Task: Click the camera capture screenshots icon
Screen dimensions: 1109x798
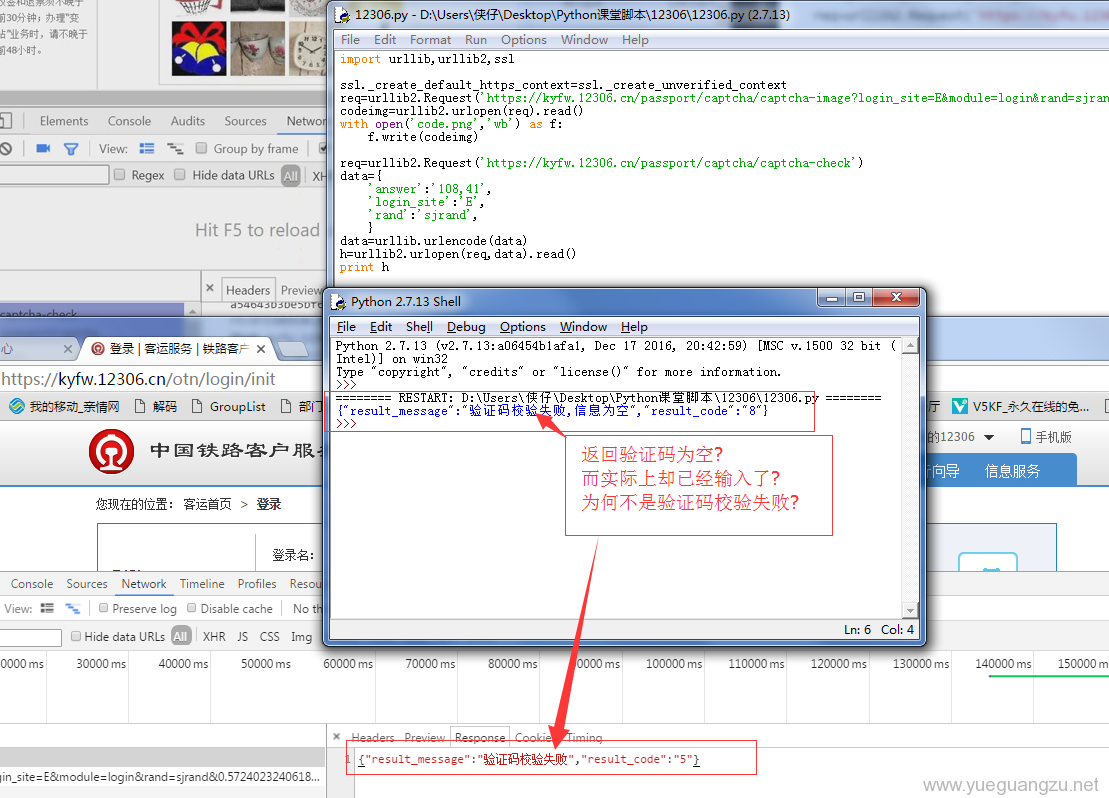Action: click(x=43, y=149)
